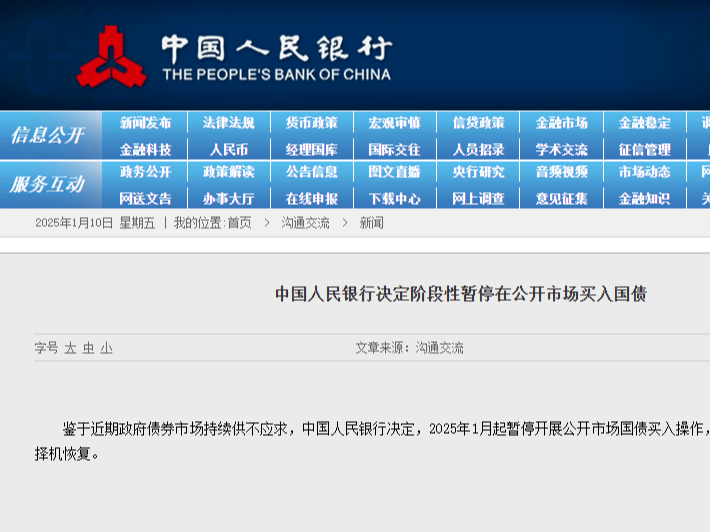Visit the 意见征集 page
The height and width of the screenshot is (532, 710).
[x=561, y=198]
